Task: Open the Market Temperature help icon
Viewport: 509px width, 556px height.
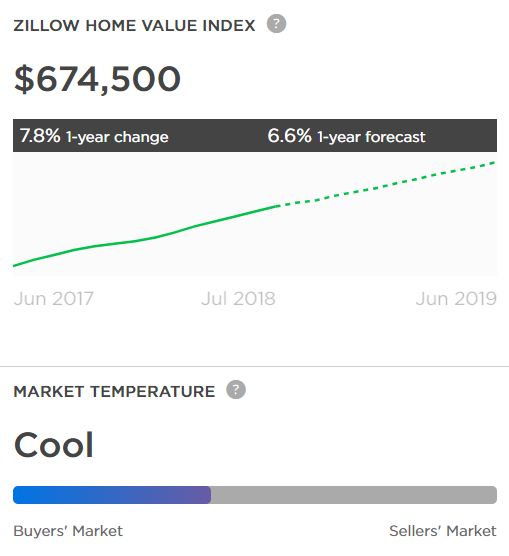Action: coord(236,390)
